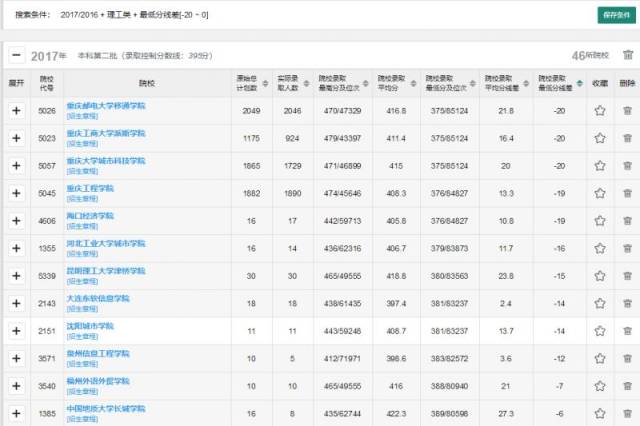This screenshot has height=426, width=640.
Task: Open admissions charter link under school 5026
Action: point(82,116)
